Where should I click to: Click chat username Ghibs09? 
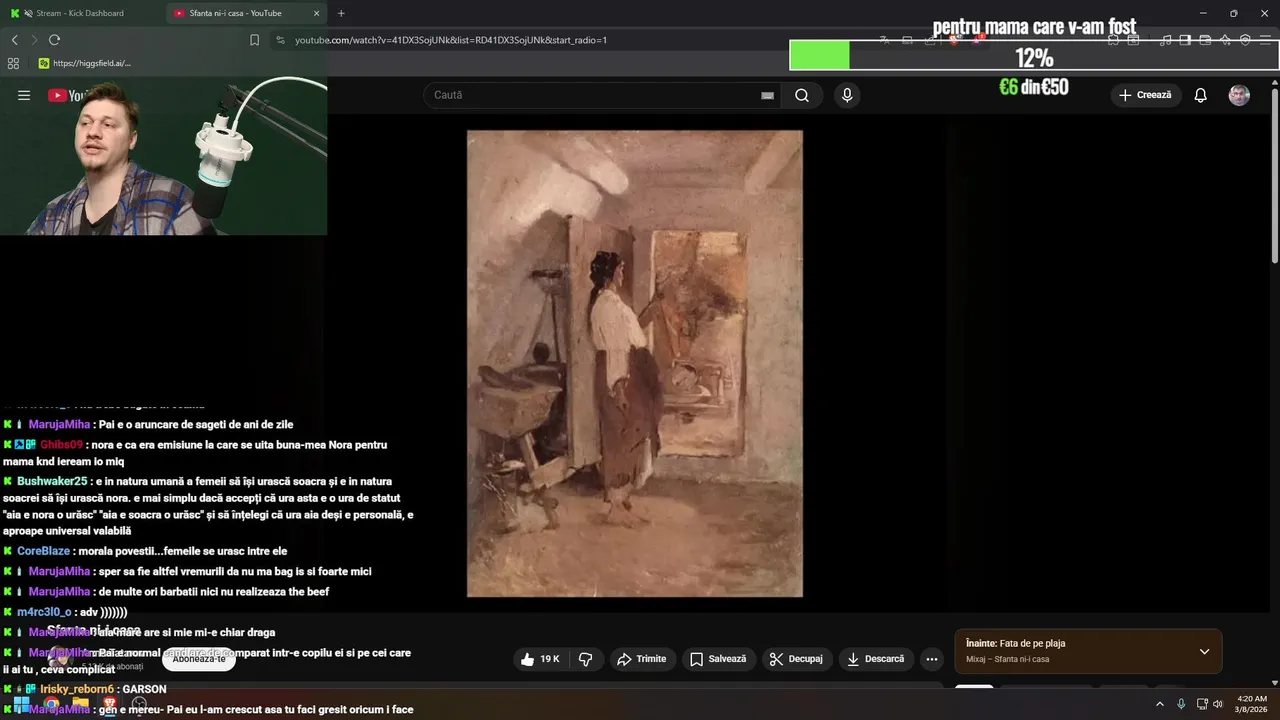pyautogui.click(x=61, y=445)
